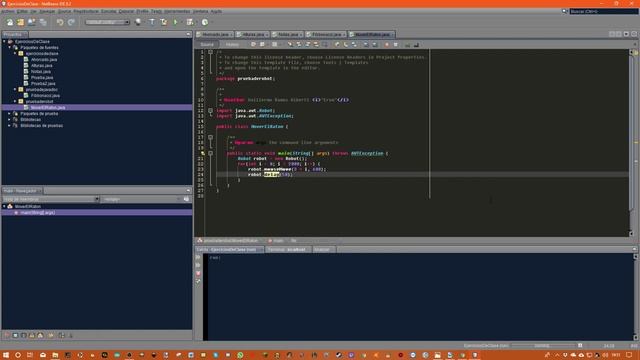This screenshot has width=640, height=360.
Task: Click the Profile Project toolbar icon
Action: pyautogui.click(x=205, y=22)
